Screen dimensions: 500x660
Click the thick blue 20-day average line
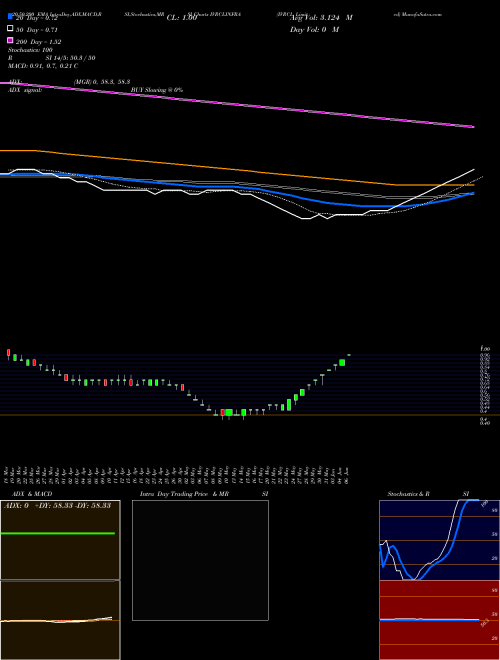tap(237, 188)
